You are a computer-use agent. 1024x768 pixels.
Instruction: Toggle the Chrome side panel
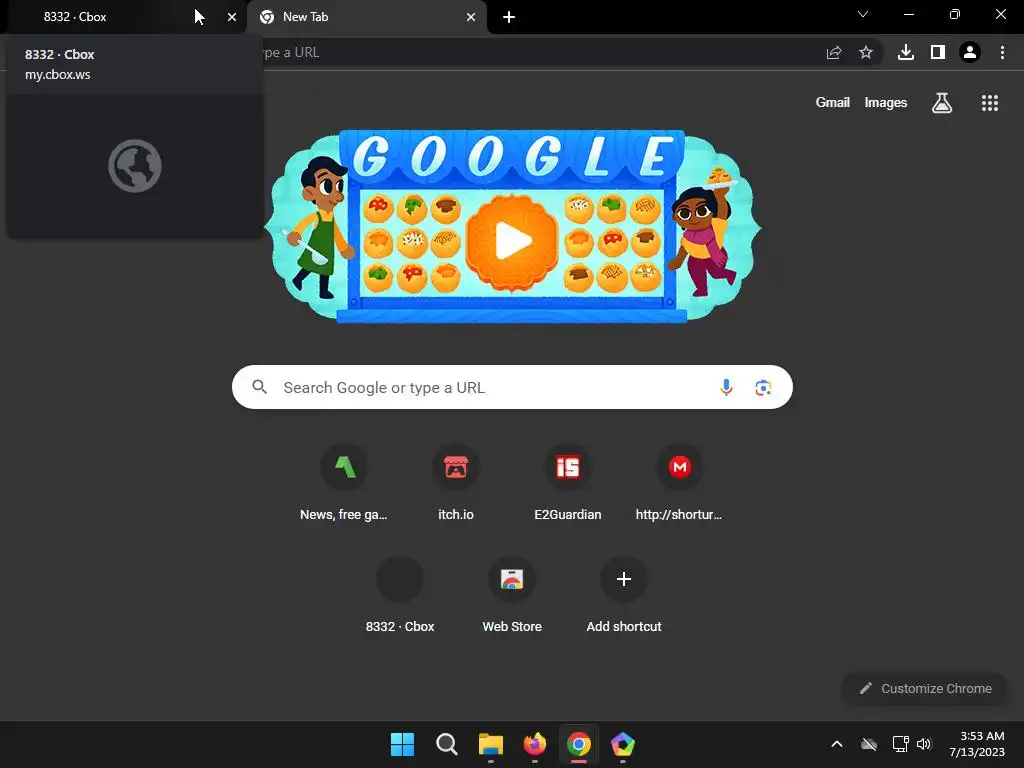coord(938,52)
